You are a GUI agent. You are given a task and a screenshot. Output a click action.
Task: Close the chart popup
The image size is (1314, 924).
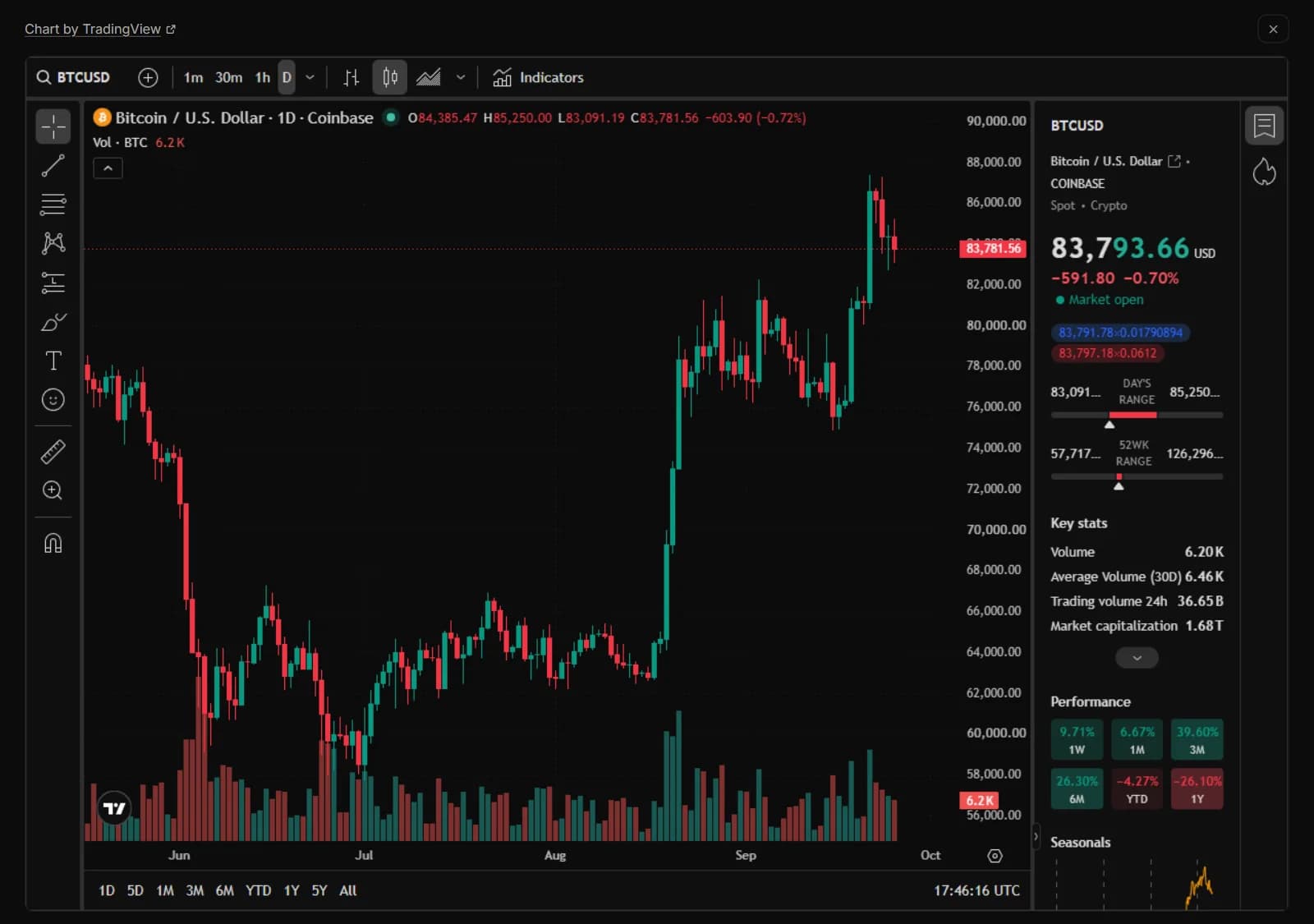pos(1273,29)
